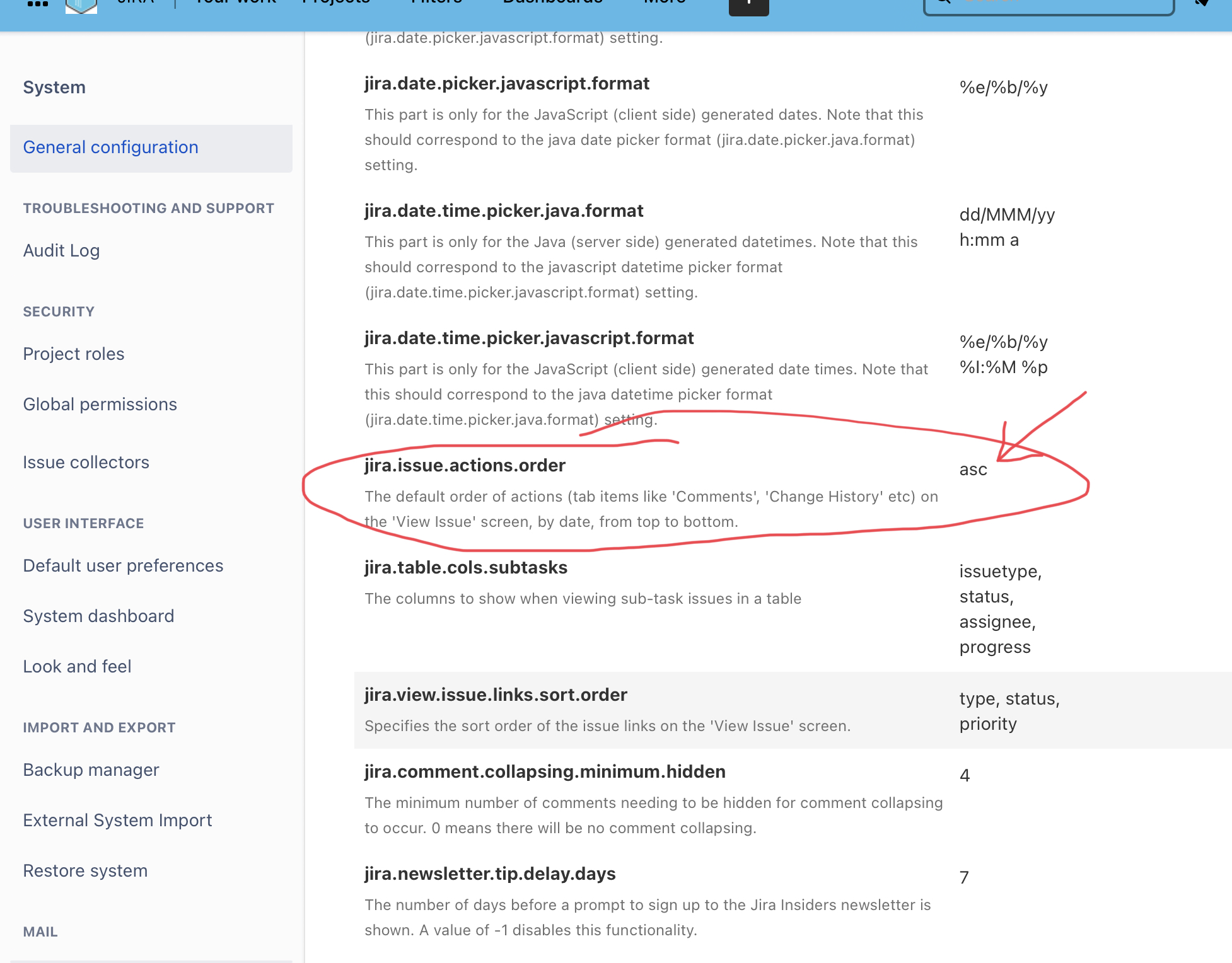The image size is (1232, 963).
Task: Click the 'dd/MMM/yy h:mm a' value
Action: 1007,228
